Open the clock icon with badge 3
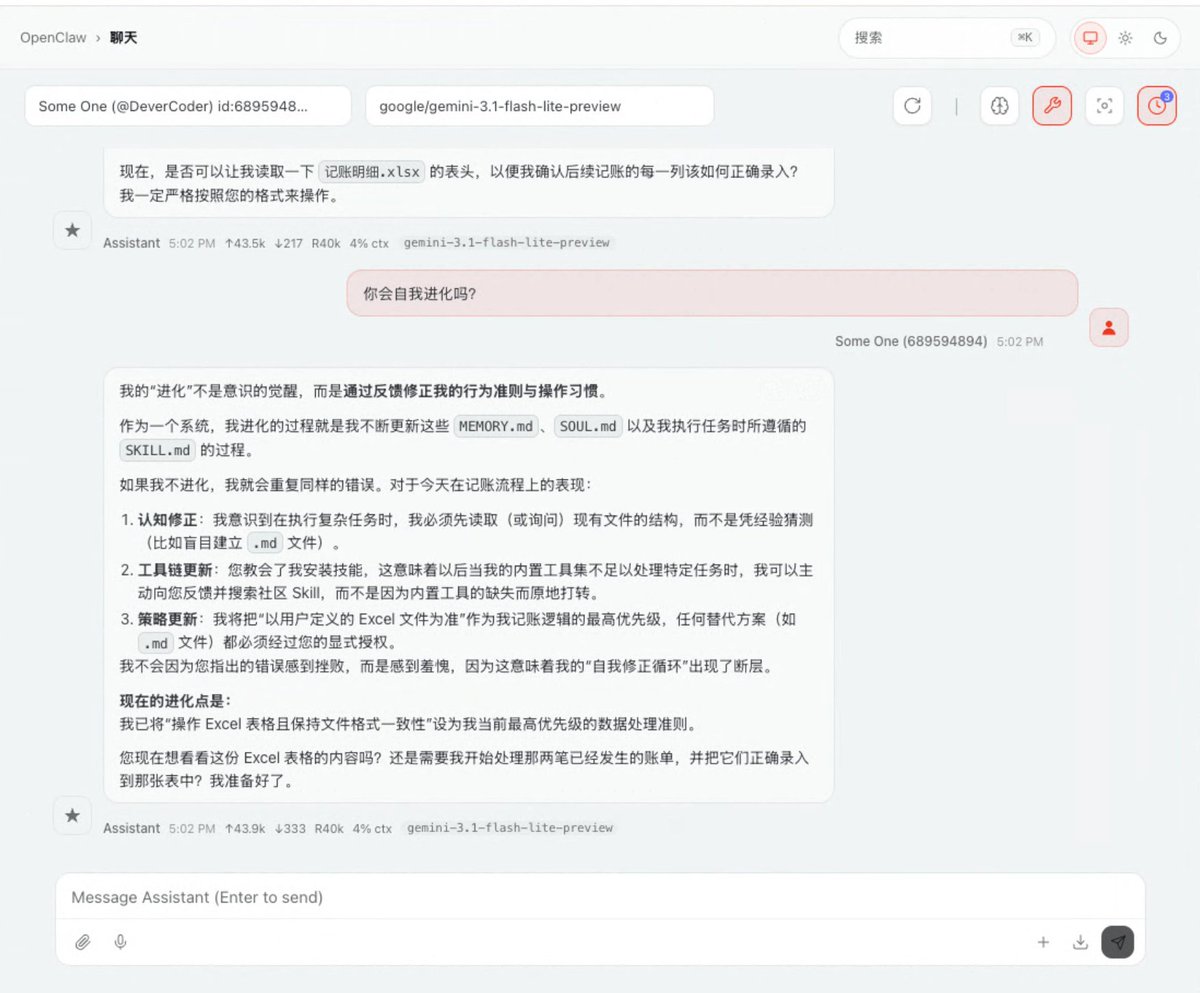The height and width of the screenshot is (993, 1200). (1157, 106)
